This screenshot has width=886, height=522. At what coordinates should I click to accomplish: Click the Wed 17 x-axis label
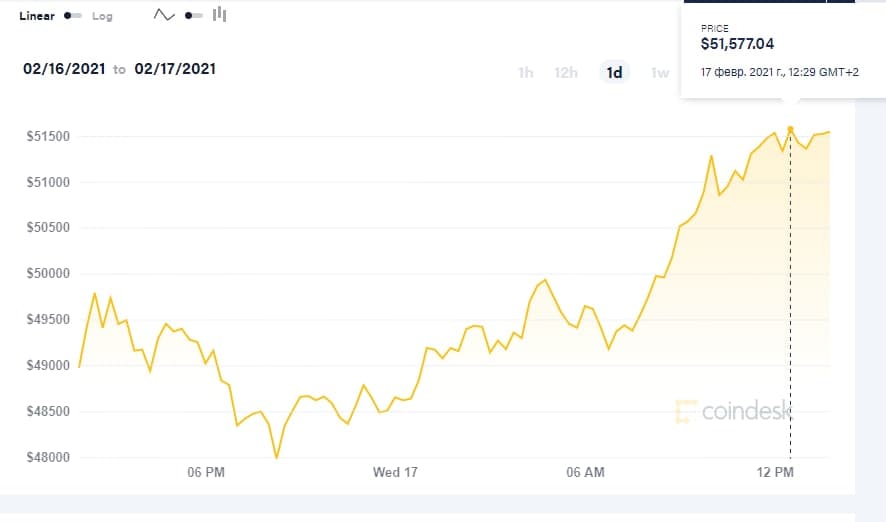tap(394, 471)
